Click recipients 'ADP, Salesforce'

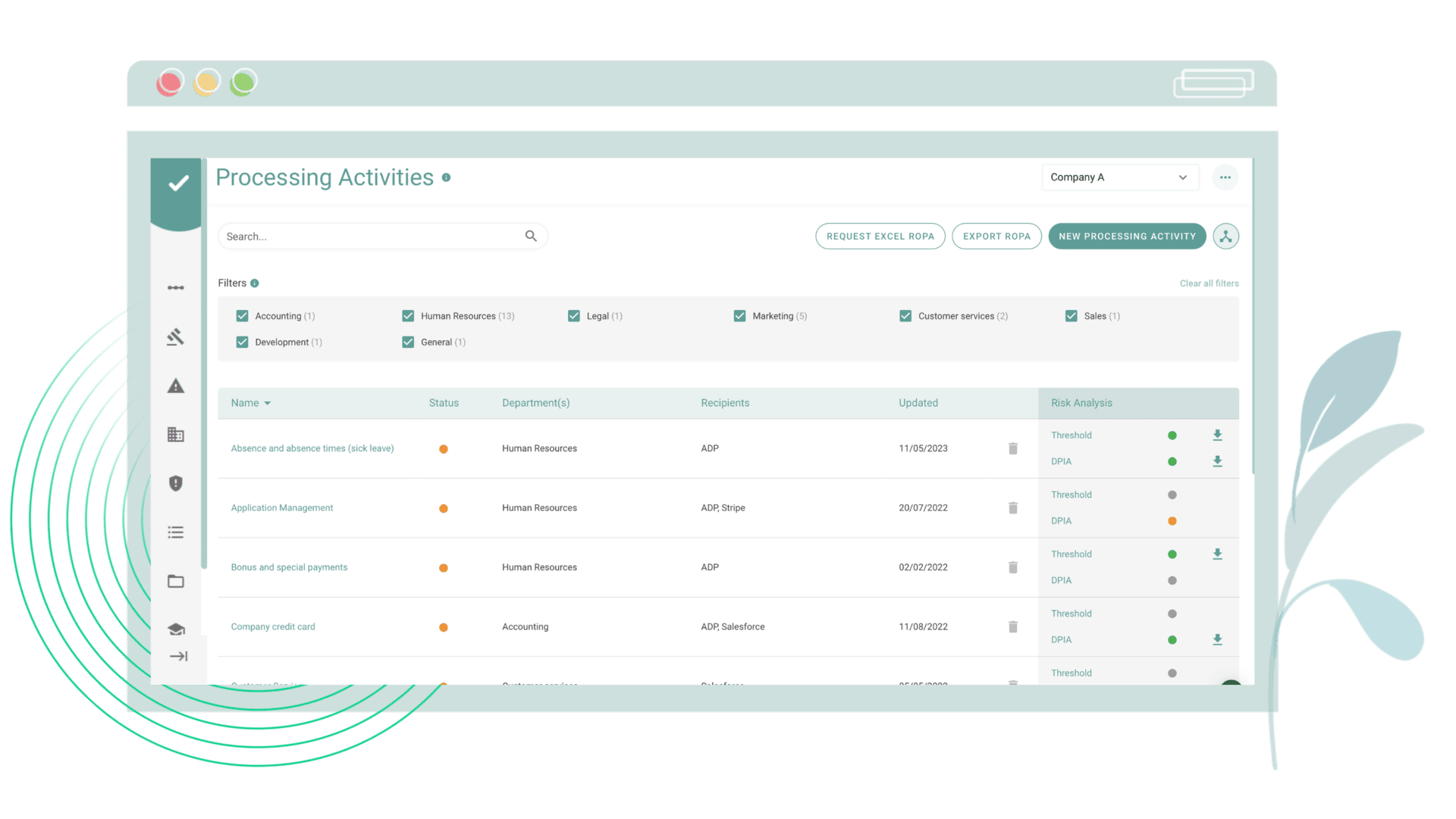coord(733,626)
